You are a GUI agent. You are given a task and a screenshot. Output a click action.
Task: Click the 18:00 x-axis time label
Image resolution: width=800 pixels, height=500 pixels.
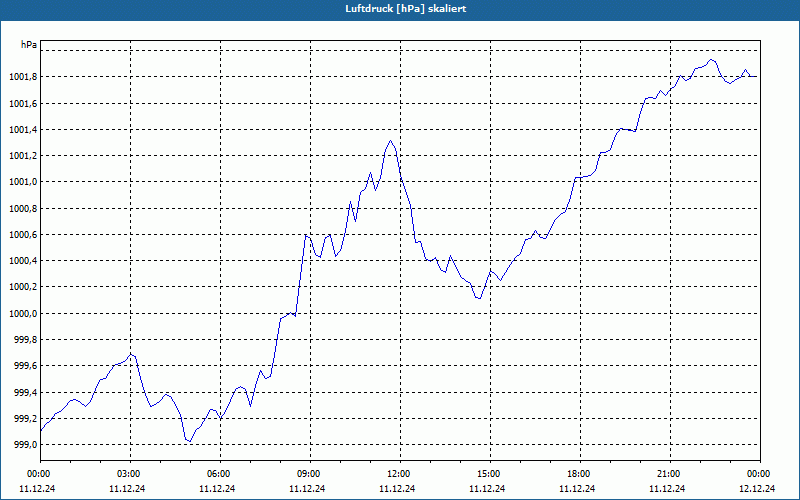click(x=579, y=474)
